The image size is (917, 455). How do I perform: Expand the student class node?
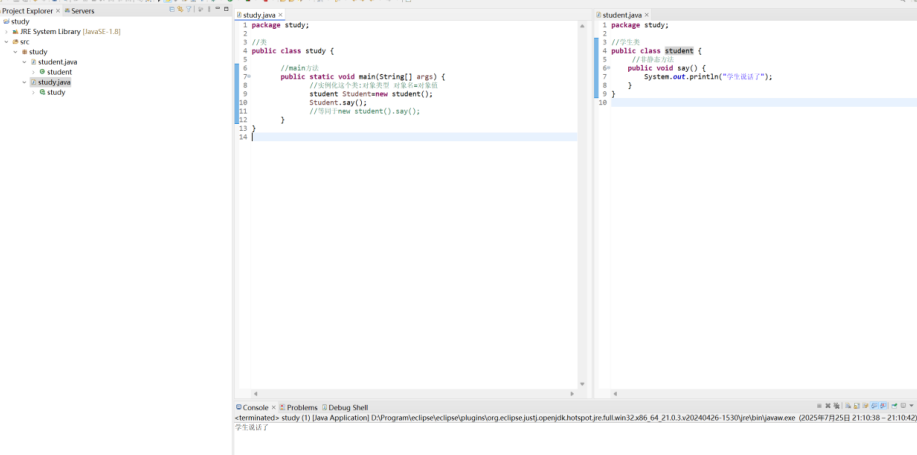pyautogui.click(x=33, y=72)
